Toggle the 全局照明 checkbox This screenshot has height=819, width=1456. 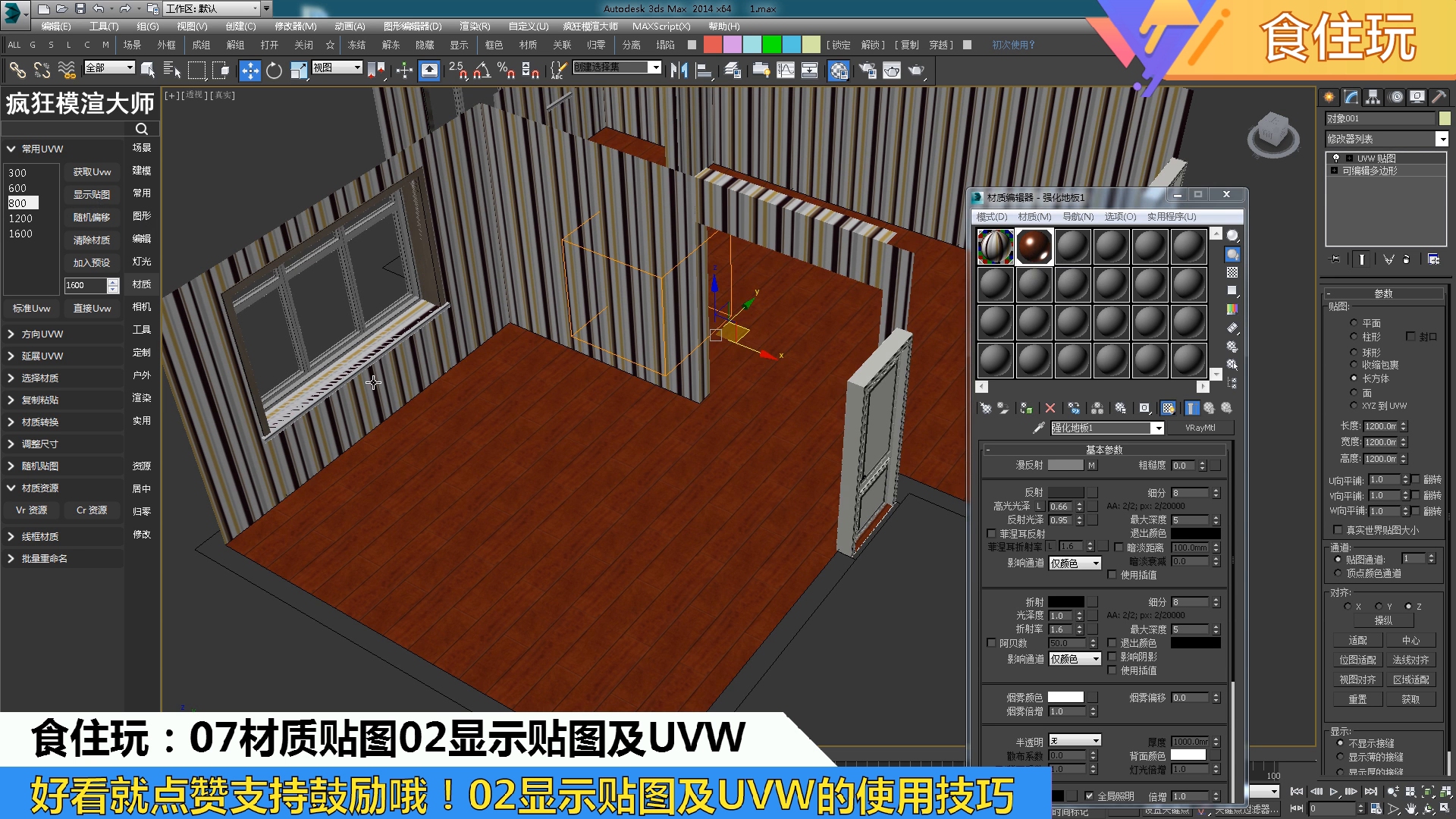pyautogui.click(x=1089, y=796)
